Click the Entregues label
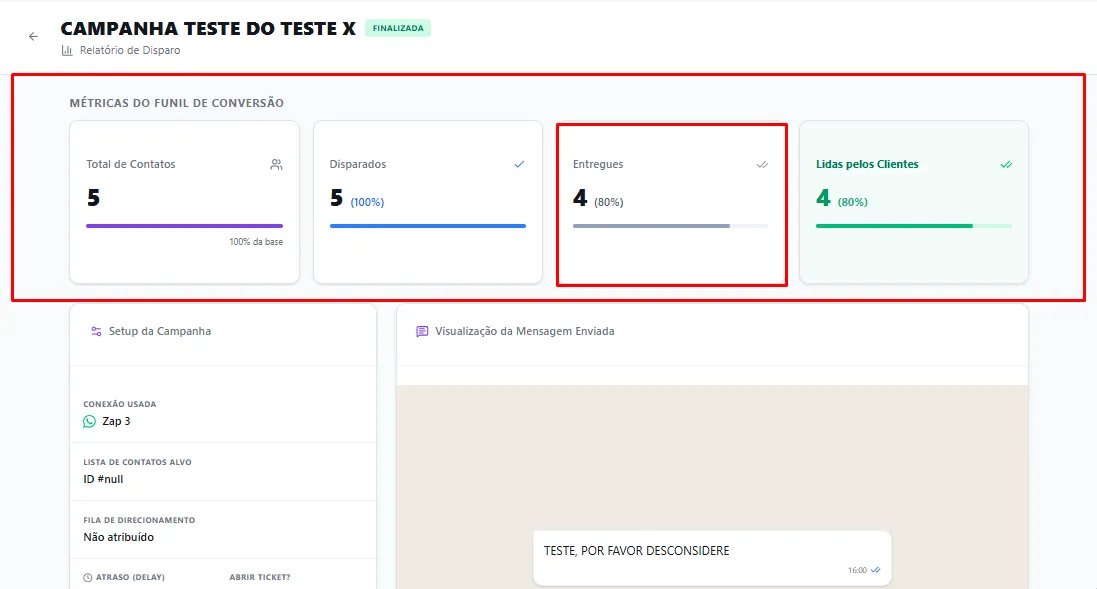 pyautogui.click(x=598, y=164)
